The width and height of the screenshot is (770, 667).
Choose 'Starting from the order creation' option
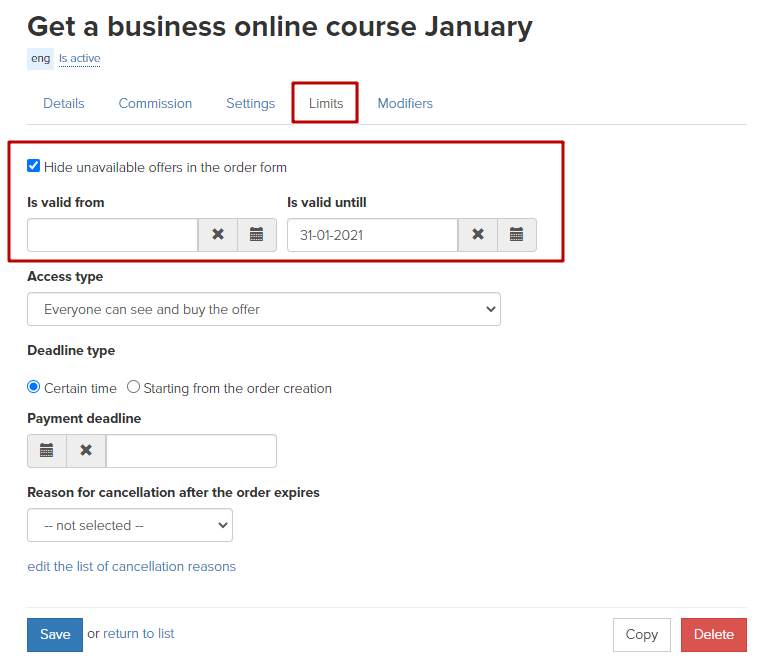tap(133, 387)
